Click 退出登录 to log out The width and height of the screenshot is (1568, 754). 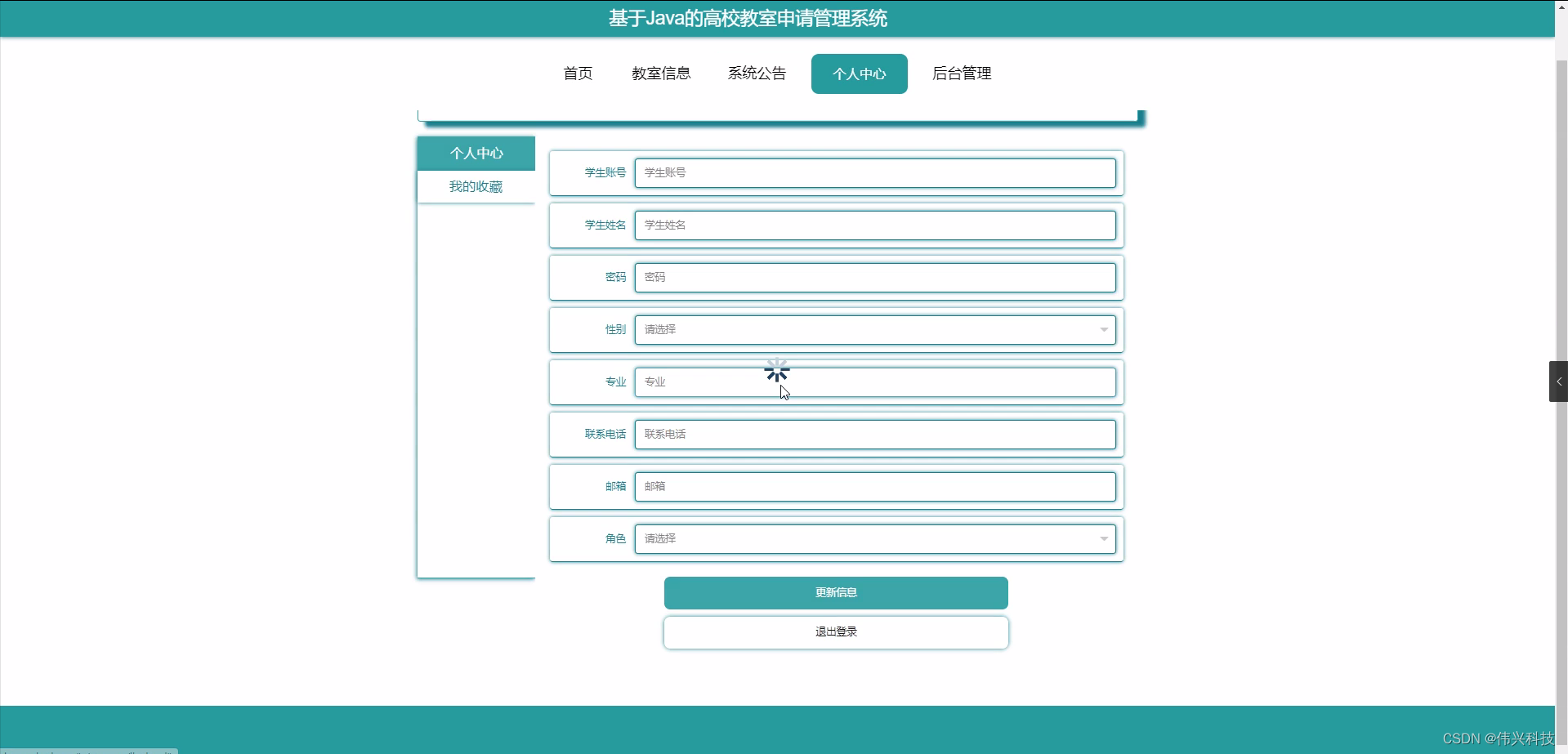[835, 631]
